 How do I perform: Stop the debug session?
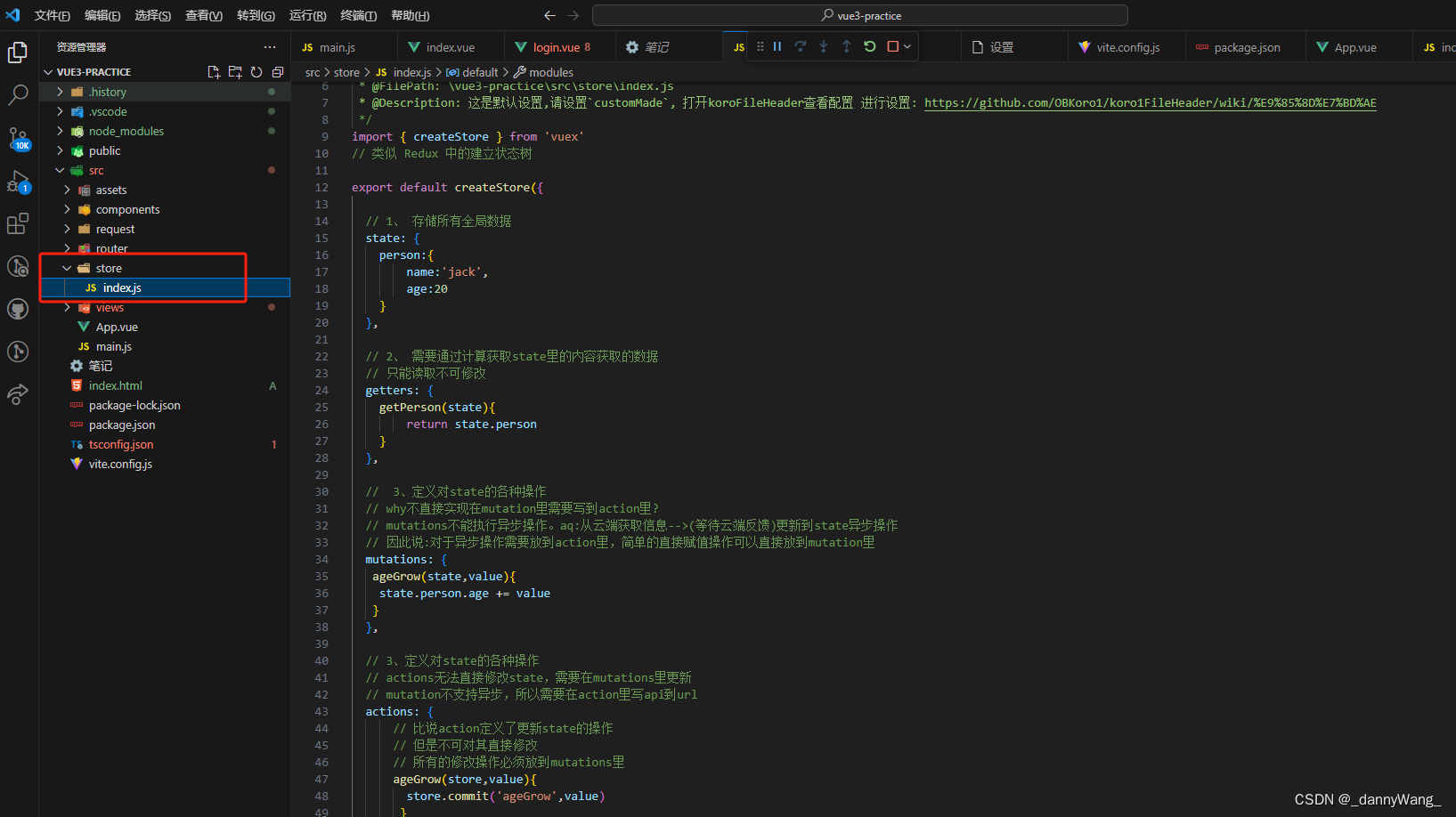(x=893, y=46)
